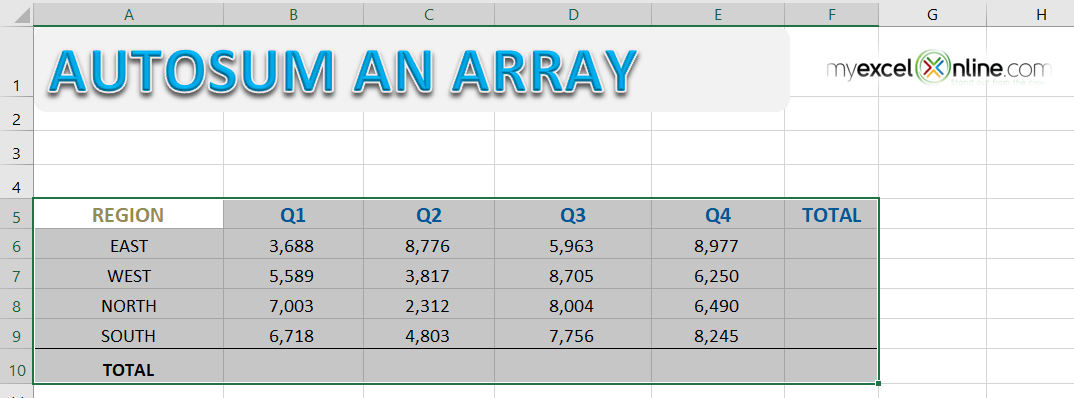Image resolution: width=1074 pixels, height=398 pixels.
Task: Click the fill handle at selection corner
Action: click(x=879, y=384)
